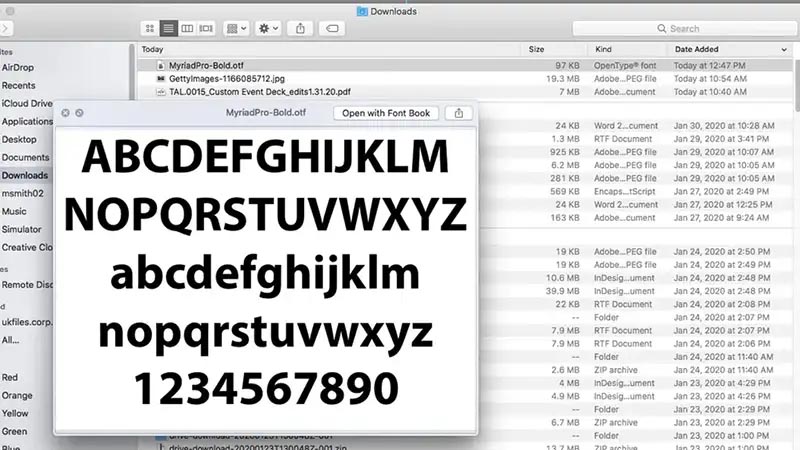Click the share icon in Quick Look preview
This screenshot has height=450, width=800.
458,113
